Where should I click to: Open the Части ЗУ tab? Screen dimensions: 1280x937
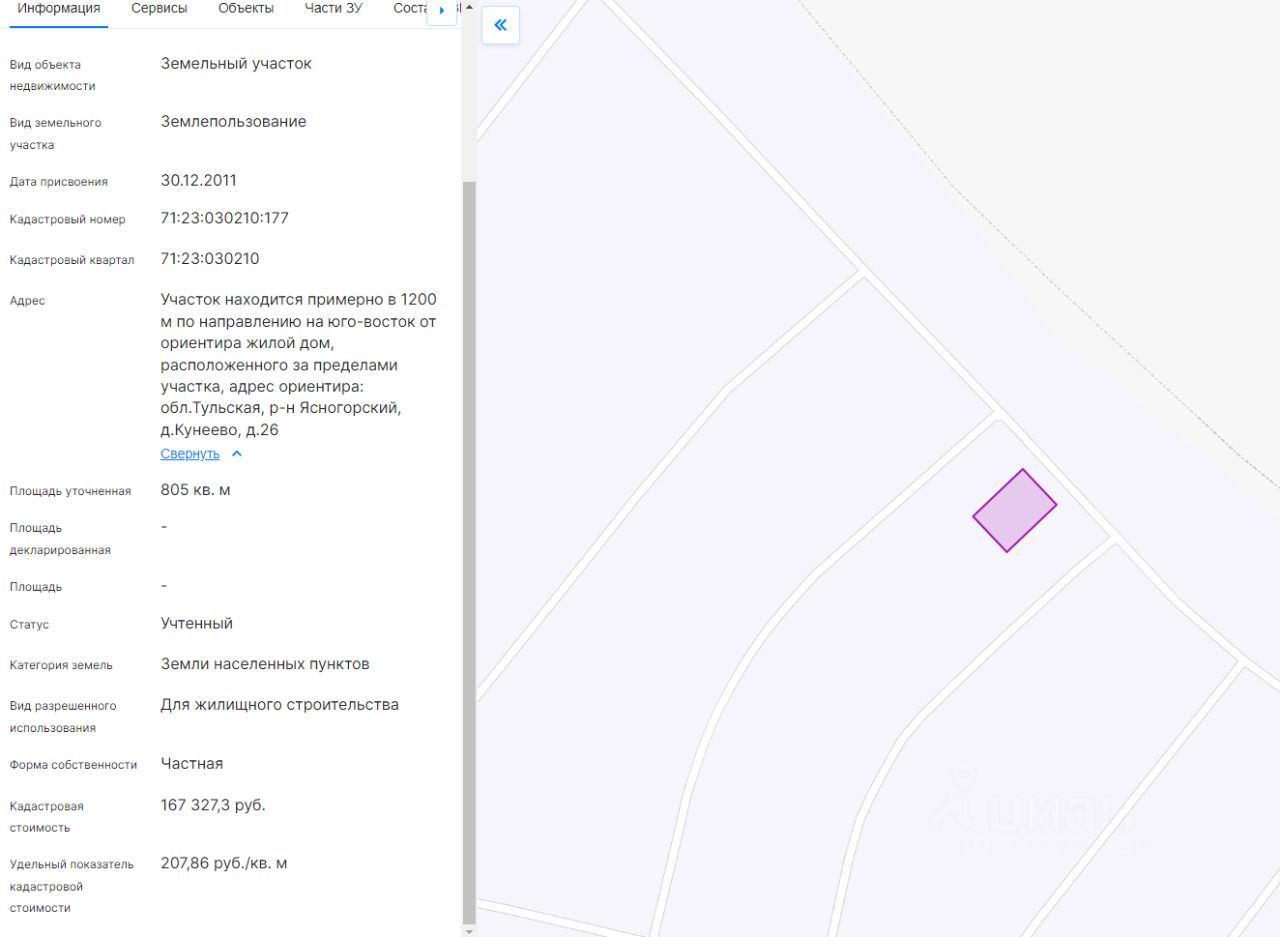coord(334,9)
